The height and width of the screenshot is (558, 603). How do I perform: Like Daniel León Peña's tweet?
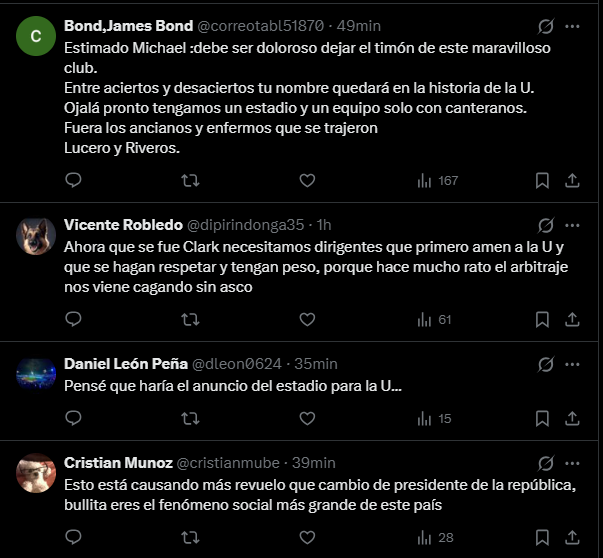[307, 418]
